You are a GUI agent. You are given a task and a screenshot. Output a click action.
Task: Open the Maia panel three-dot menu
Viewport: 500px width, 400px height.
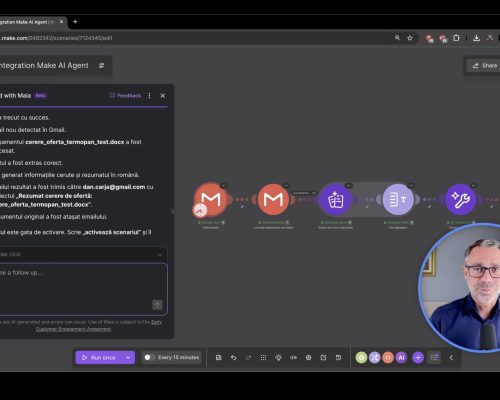tap(149, 96)
